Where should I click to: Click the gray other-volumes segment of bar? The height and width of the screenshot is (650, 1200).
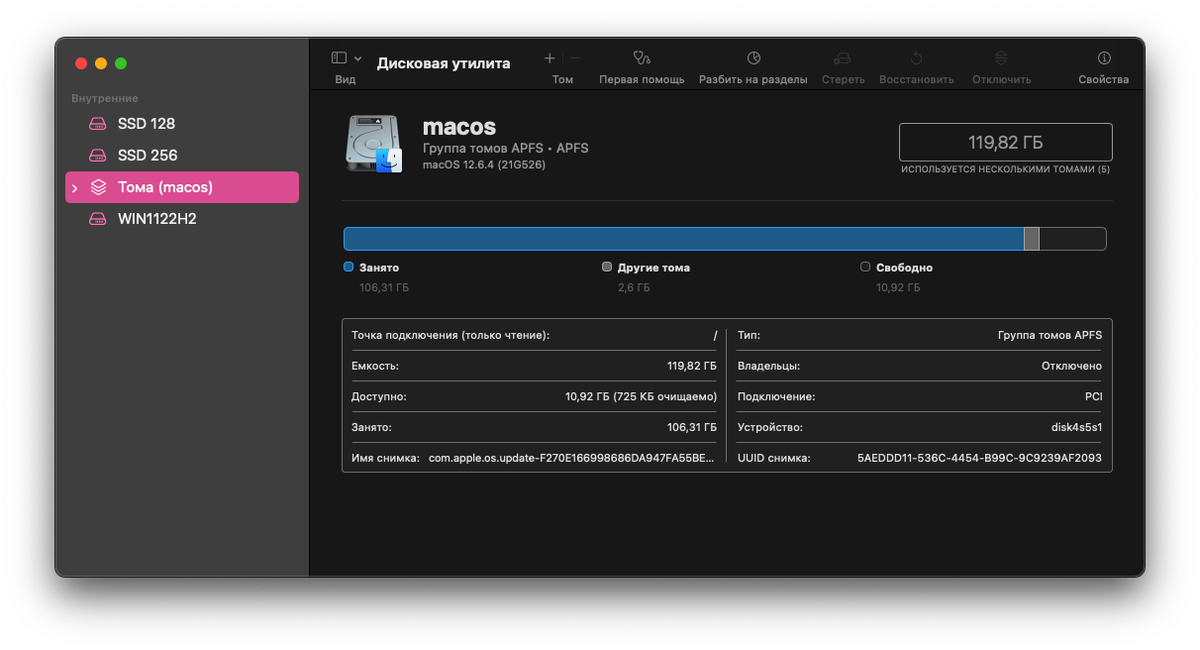(x=1032, y=238)
